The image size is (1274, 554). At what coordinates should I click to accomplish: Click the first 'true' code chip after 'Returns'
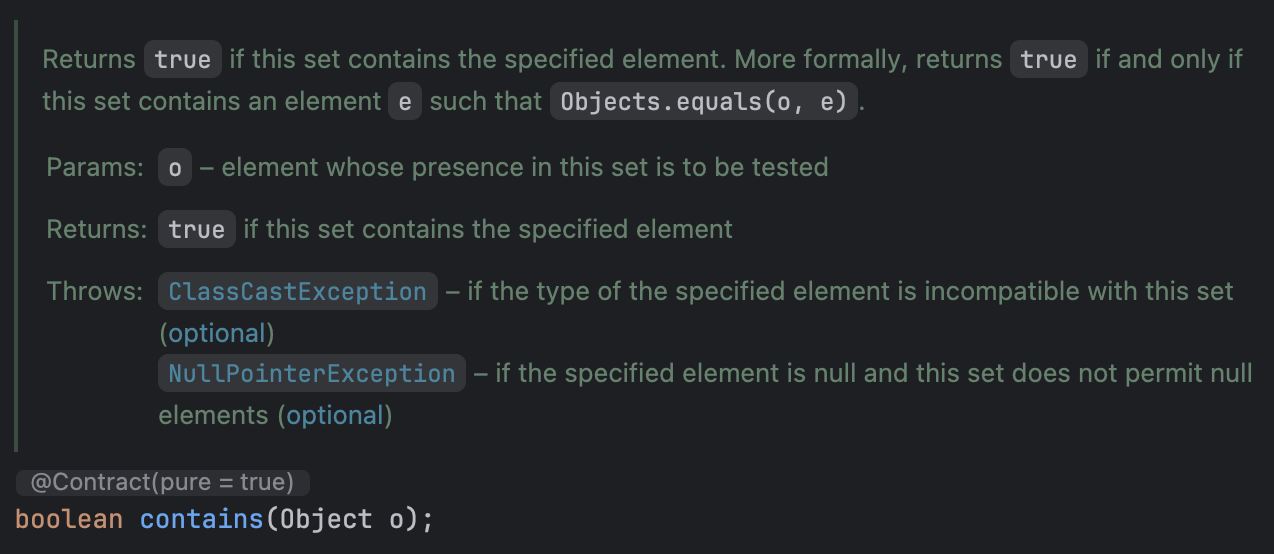point(183,59)
